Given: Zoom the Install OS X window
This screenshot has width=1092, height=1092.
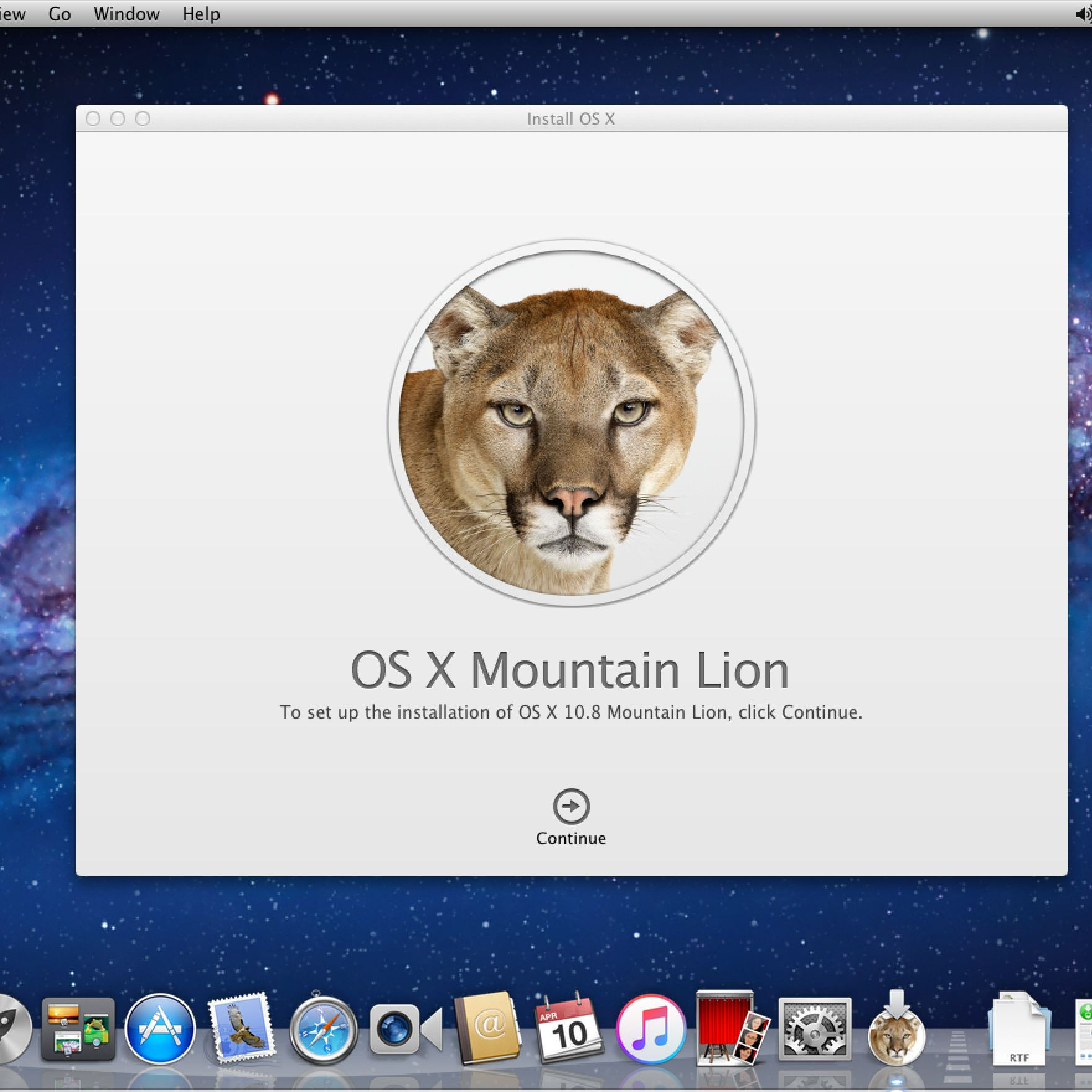Looking at the screenshot, I should pyautogui.click(x=143, y=118).
